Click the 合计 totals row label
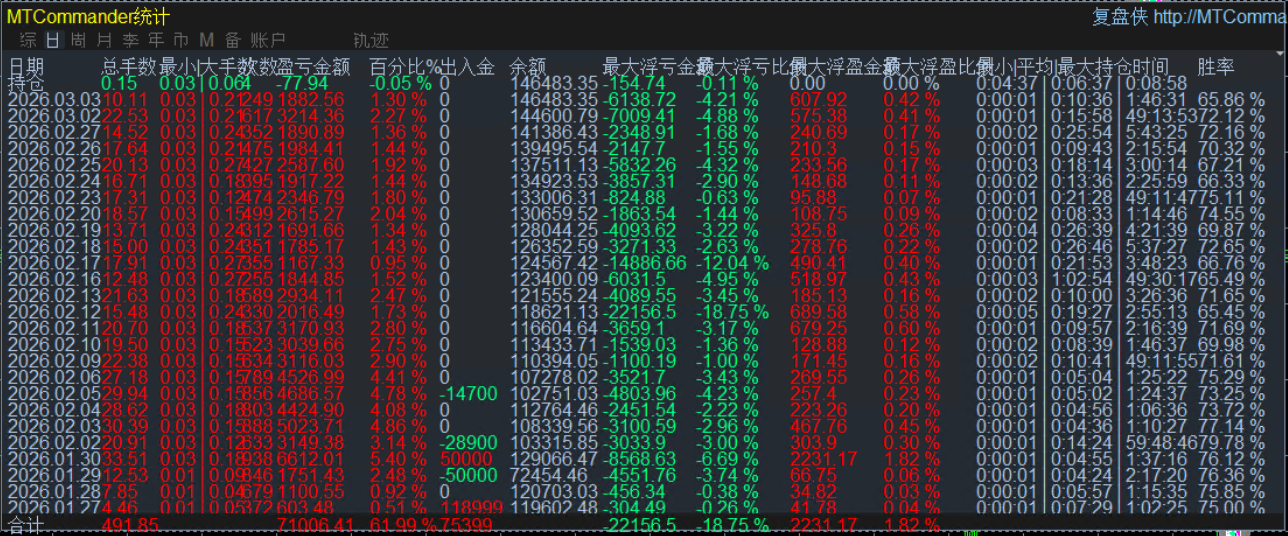 coord(26,525)
